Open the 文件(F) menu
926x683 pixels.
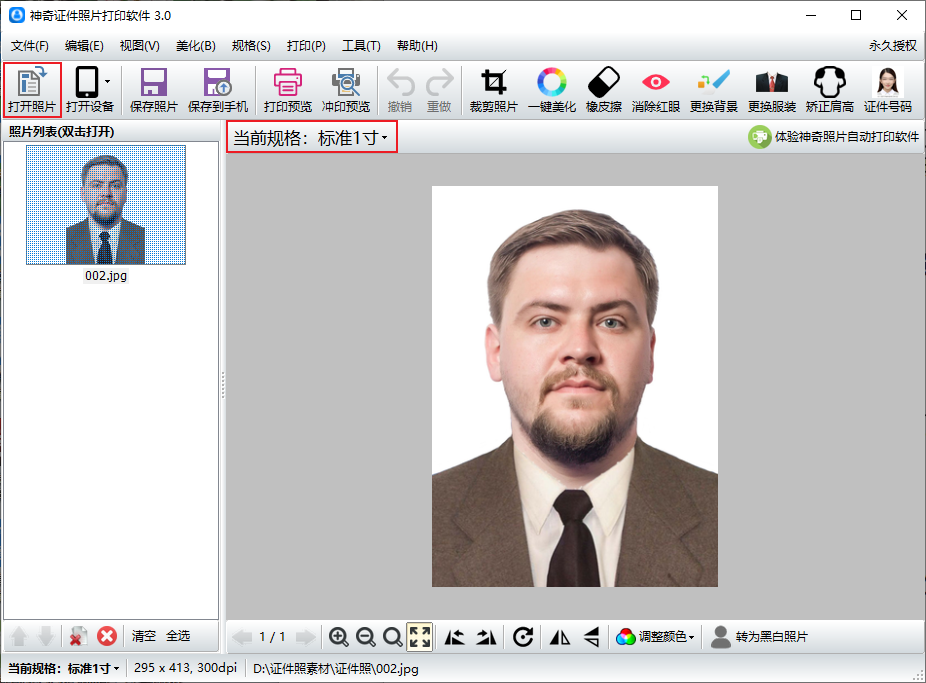pos(30,45)
